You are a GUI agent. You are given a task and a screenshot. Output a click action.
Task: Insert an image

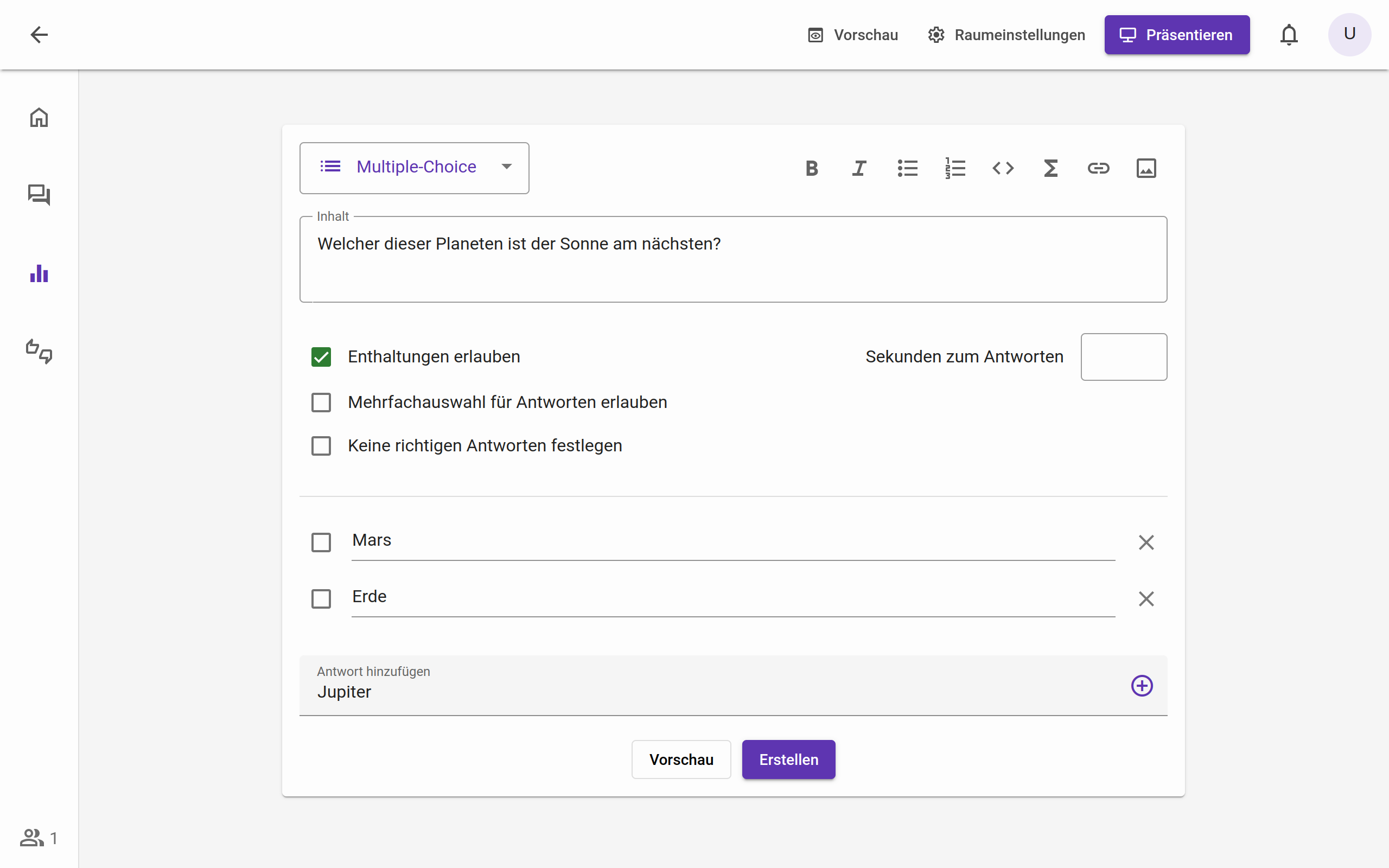pyautogui.click(x=1146, y=168)
